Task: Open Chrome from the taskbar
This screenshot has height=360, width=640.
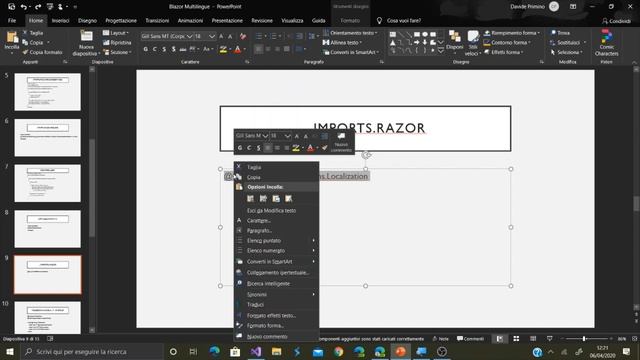Action: 338,351
